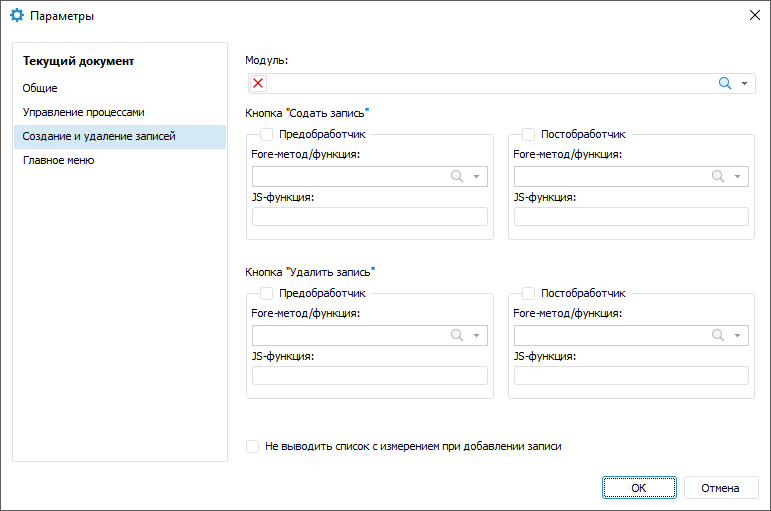
Task: Open Fore-метод dropdown in Создать запись Предобработчик
Action: (477, 176)
